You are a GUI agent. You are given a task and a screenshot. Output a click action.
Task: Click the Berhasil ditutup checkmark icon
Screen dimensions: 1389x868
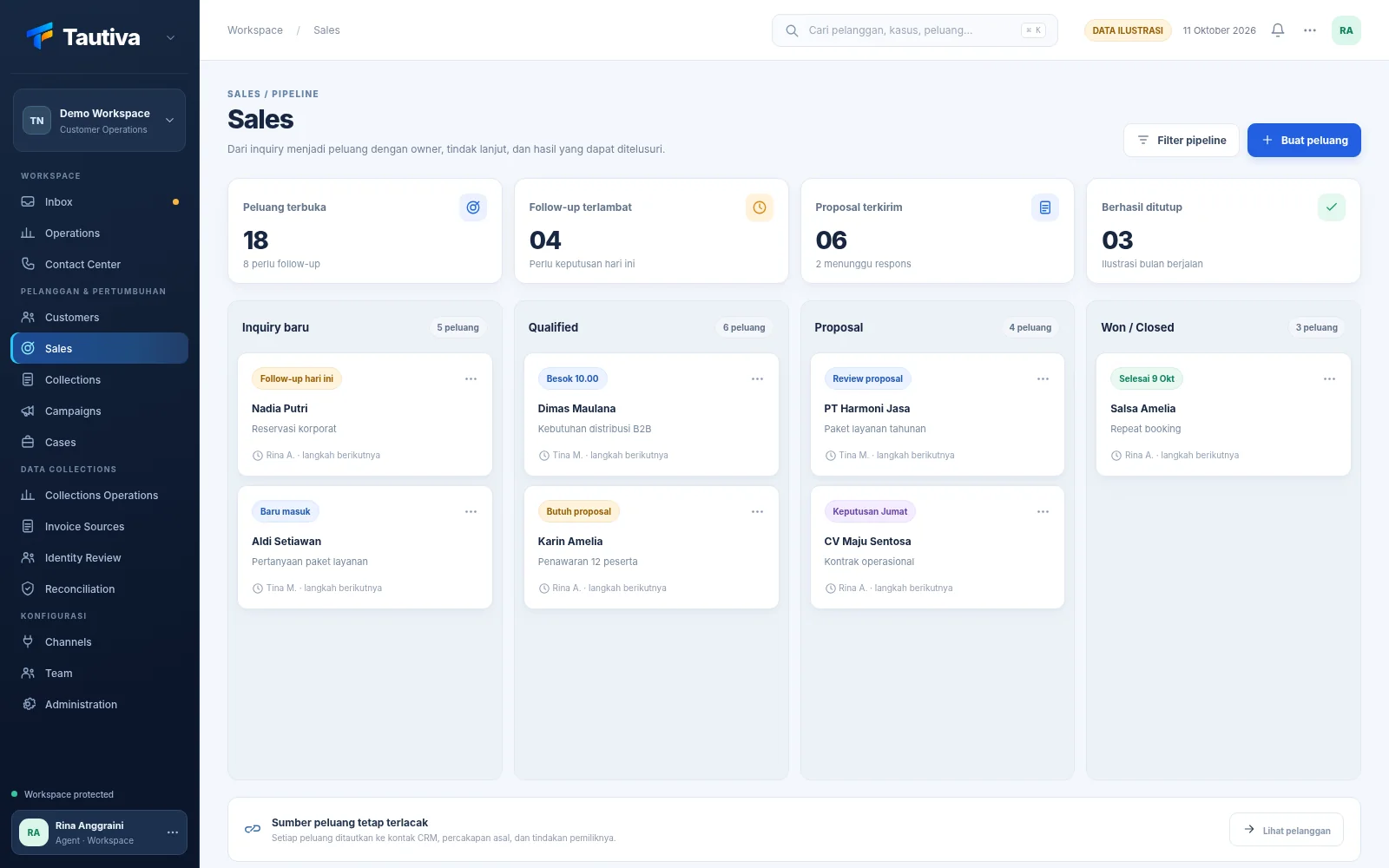point(1332,207)
